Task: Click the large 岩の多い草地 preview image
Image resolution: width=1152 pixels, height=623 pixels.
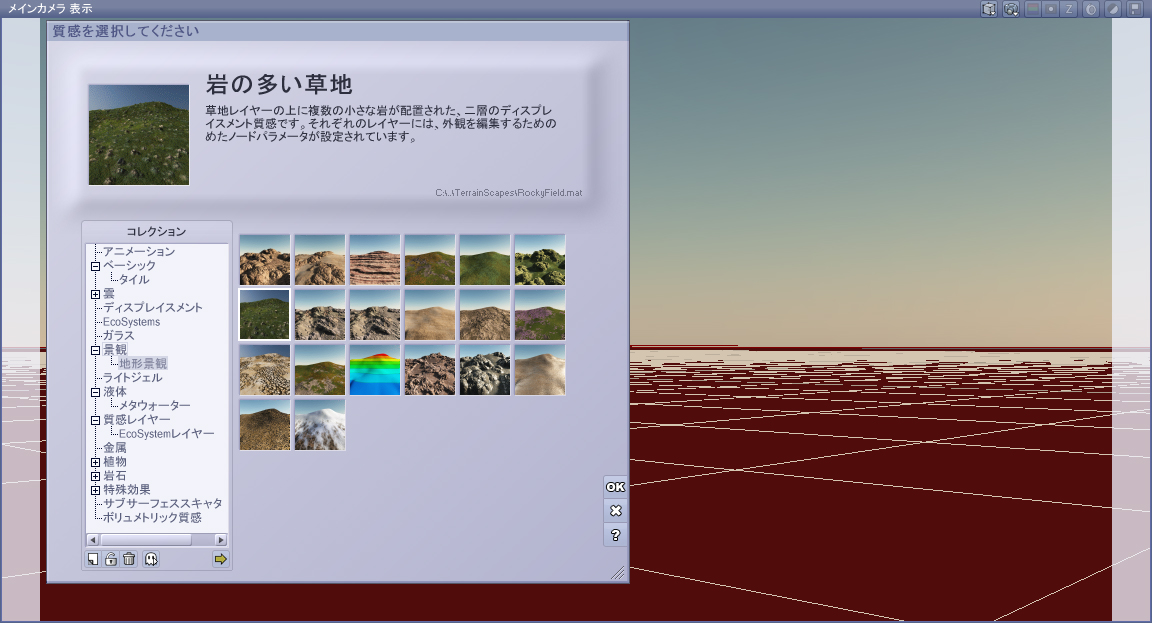Action: pyautogui.click(x=139, y=134)
